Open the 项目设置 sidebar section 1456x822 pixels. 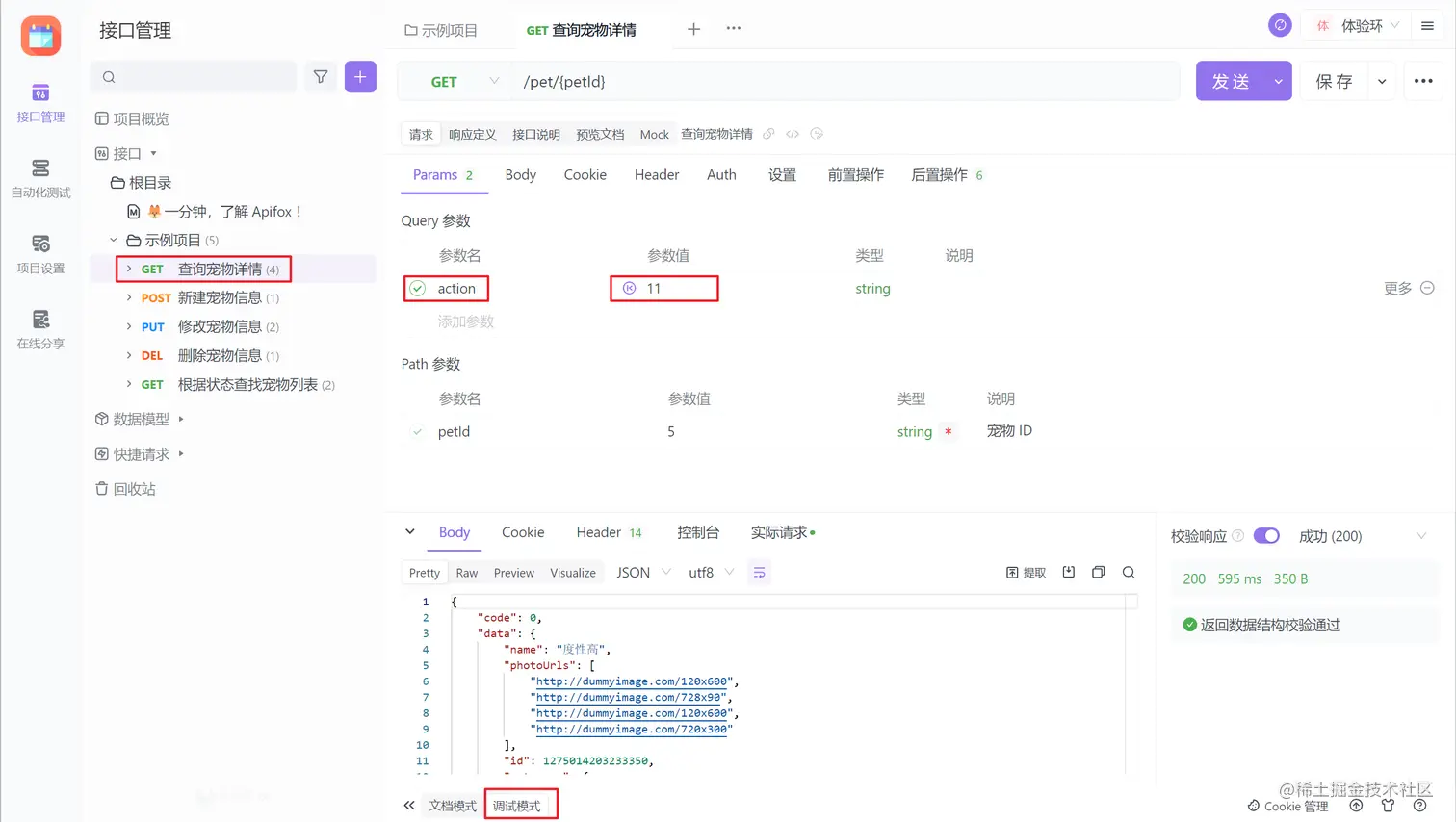40,255
